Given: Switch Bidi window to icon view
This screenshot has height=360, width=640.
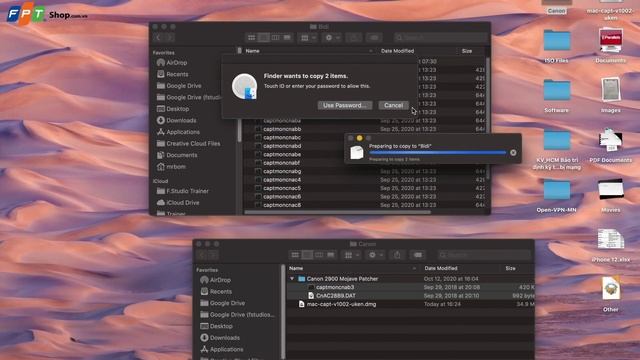Looking at the screenshot, I should [251, 38].
